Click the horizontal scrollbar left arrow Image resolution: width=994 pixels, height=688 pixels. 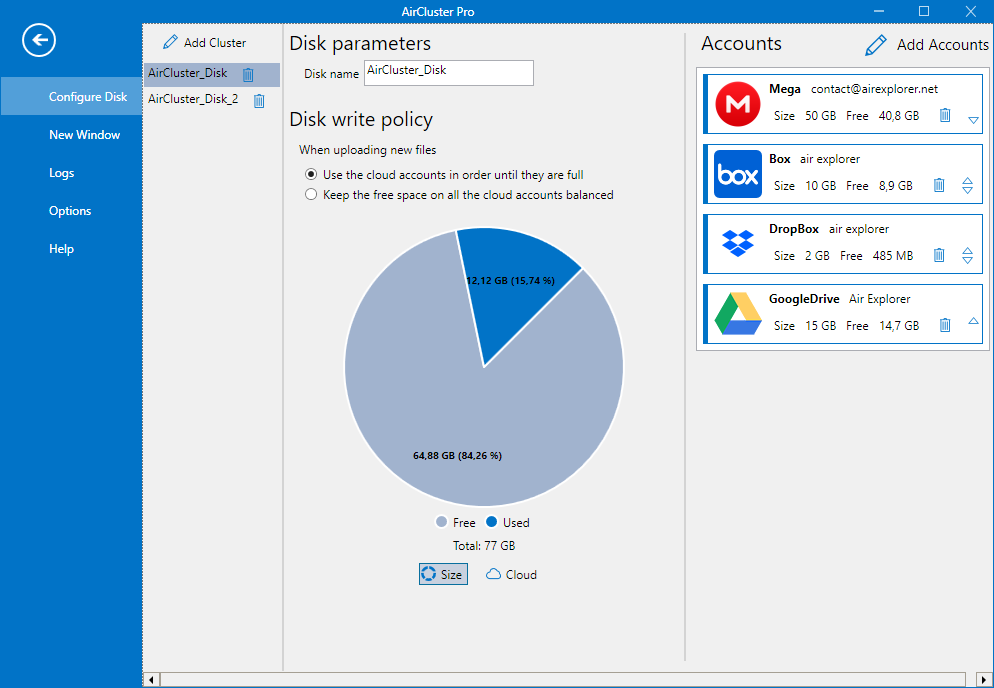152,680
